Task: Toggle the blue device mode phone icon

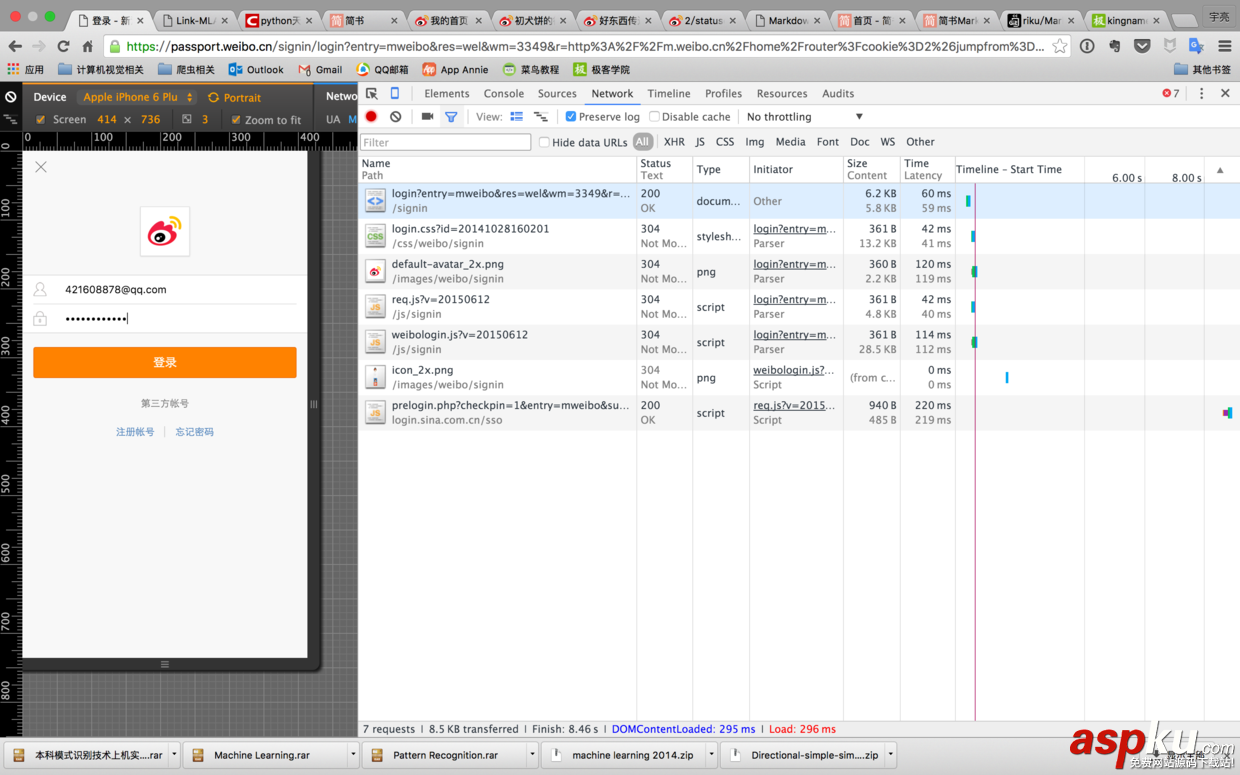Action: point(395,93)
